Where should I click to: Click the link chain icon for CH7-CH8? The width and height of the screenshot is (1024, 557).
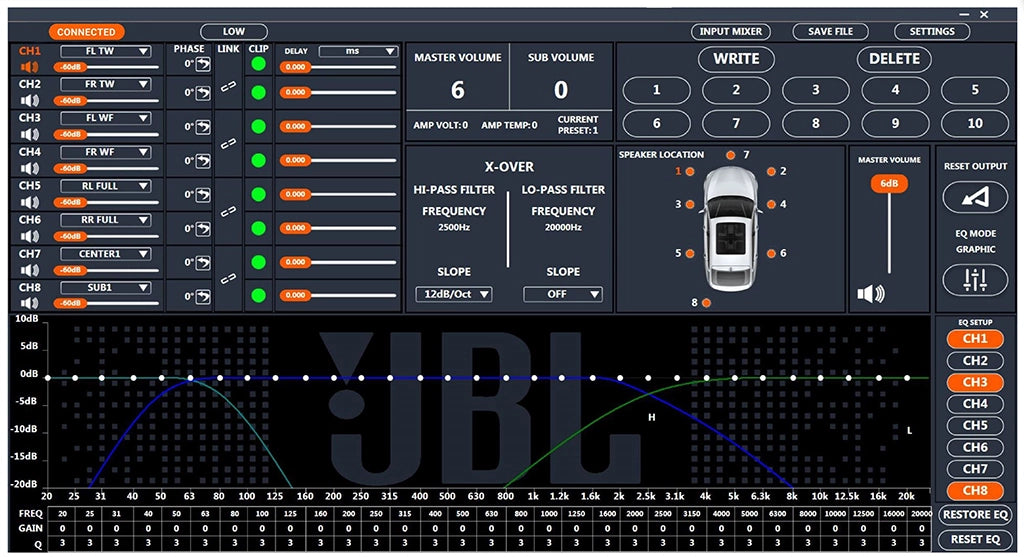click(228, 279)
